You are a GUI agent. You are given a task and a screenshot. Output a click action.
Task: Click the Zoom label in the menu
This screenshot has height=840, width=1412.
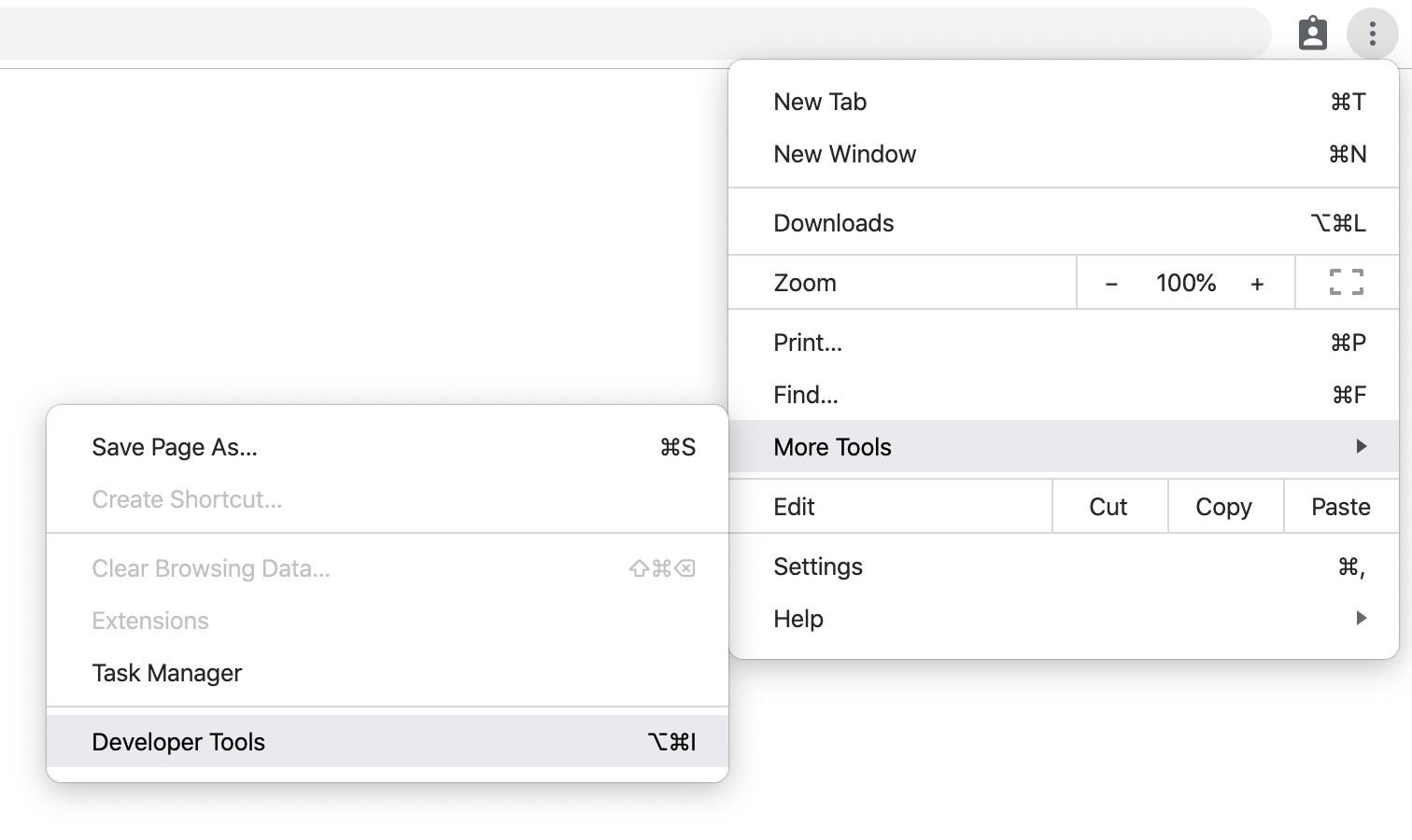tap(805, 283)
